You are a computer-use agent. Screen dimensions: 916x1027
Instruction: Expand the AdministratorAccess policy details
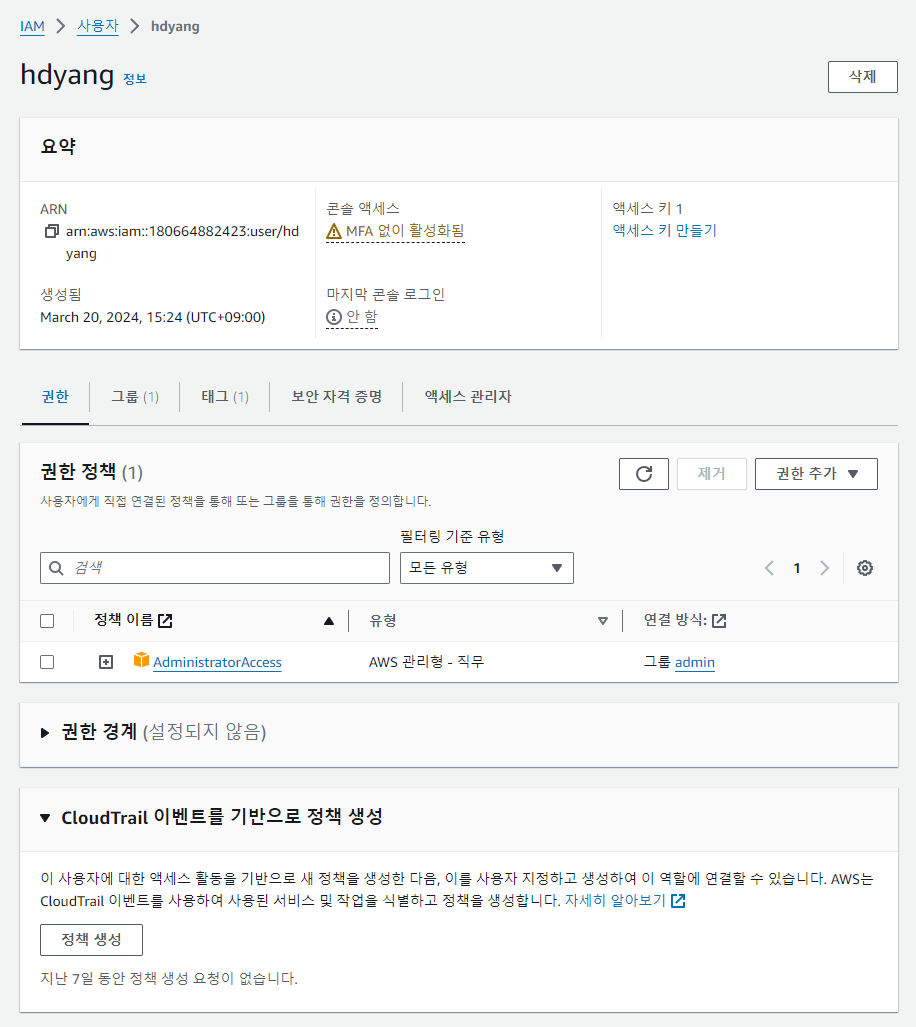(106, 662)
